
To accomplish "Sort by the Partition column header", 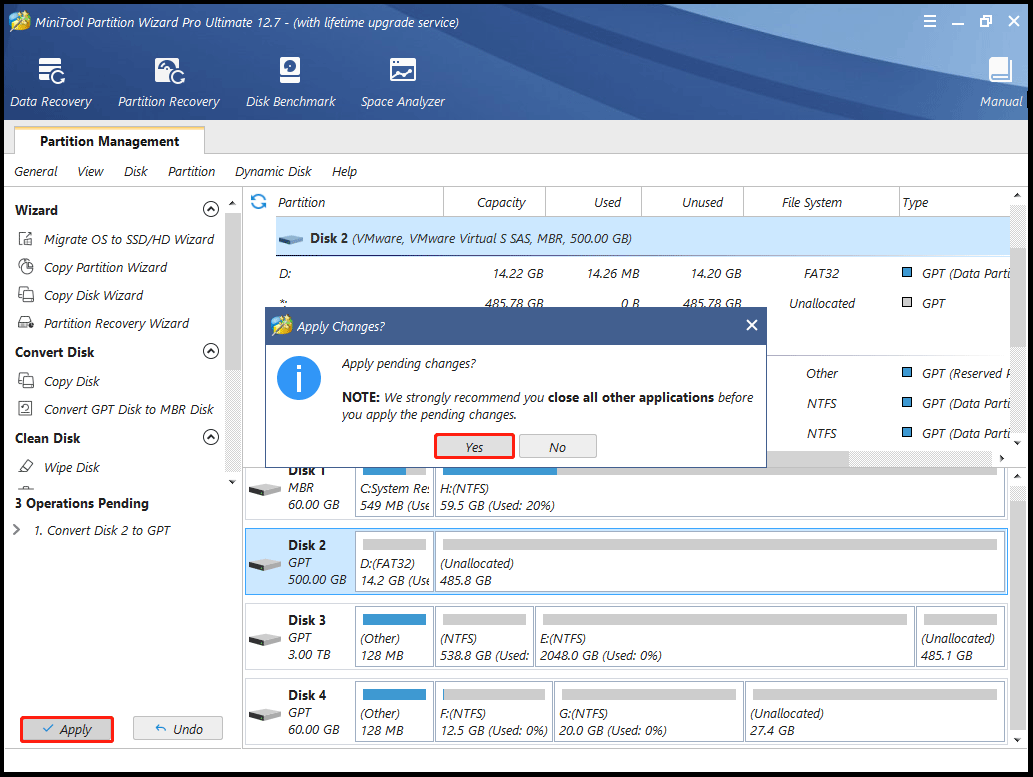I will (359, 202).
